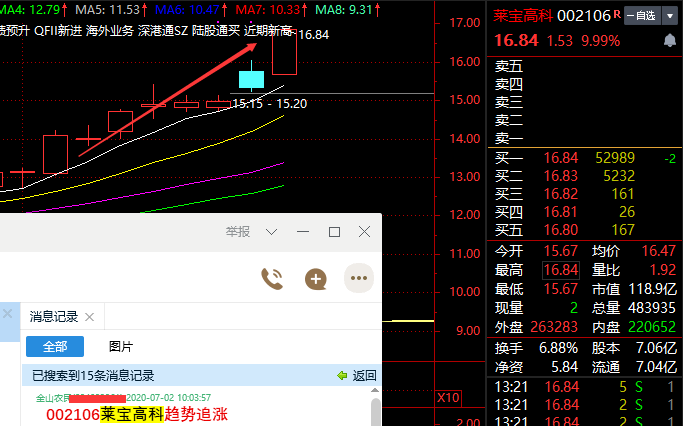Click the 卖五 ask row label
The height and width of the screenshot is (426, 683).
pos(509,66)
